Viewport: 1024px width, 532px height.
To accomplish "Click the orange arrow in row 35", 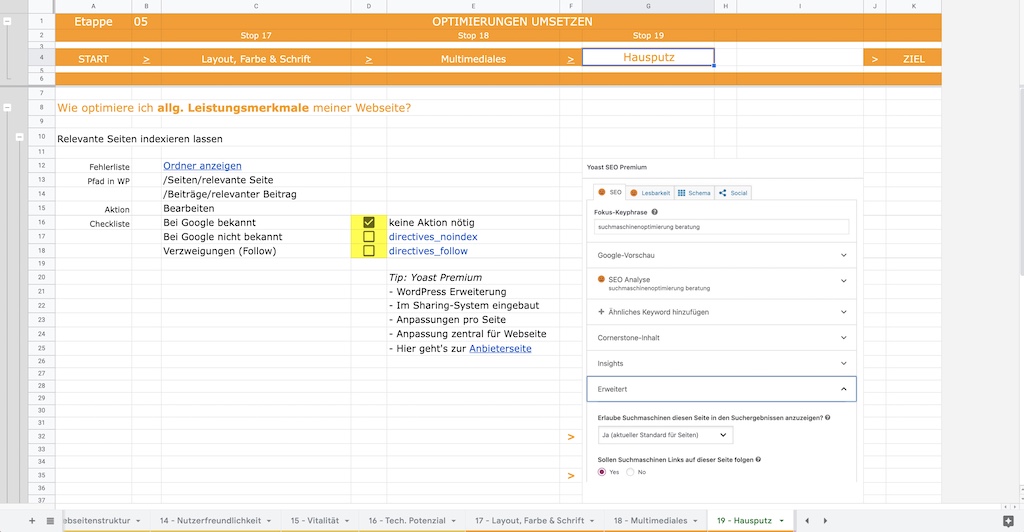I will (571, 476).
